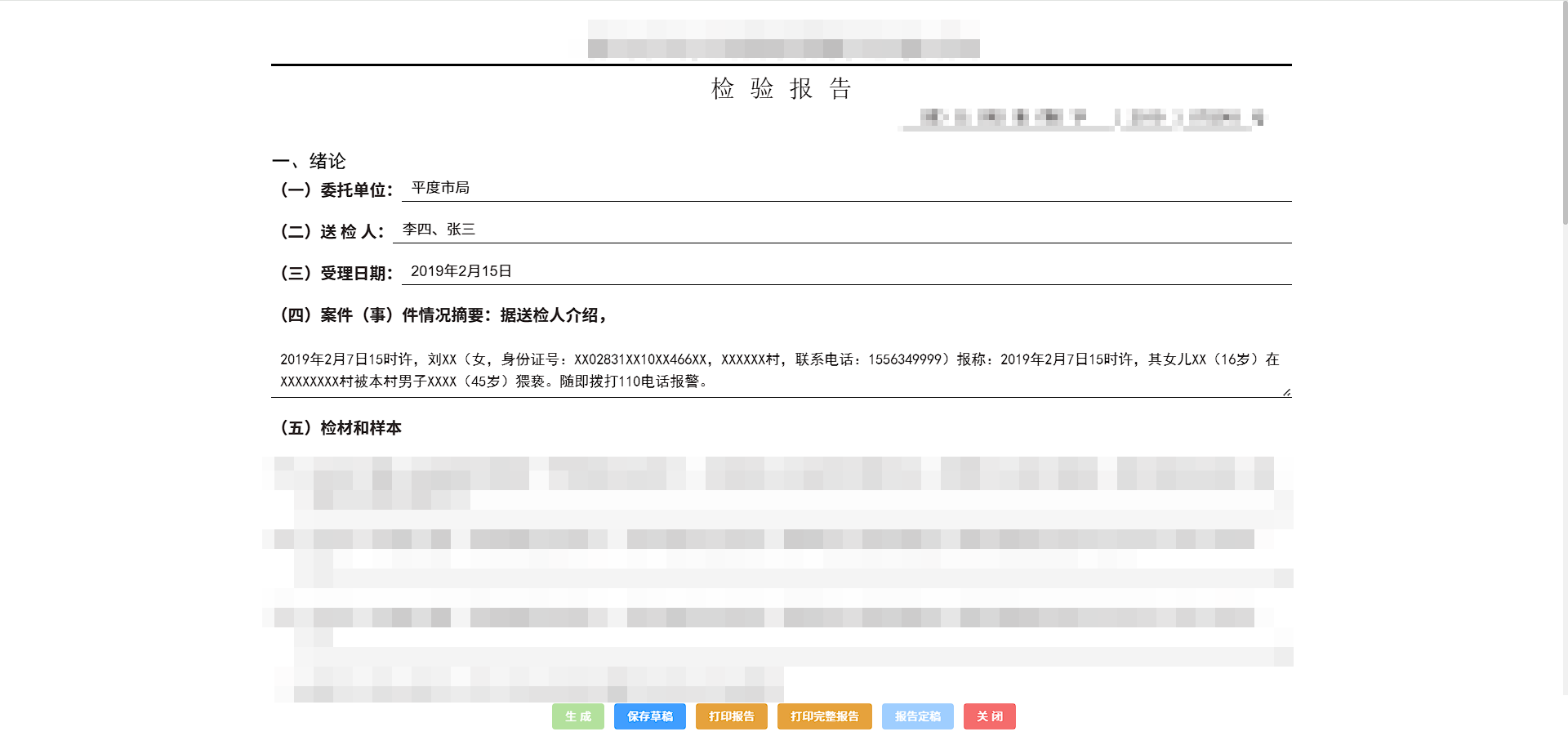Click the (二) 送检人 label
Screen dimensions: 1568x745
[x=332, y=232]
